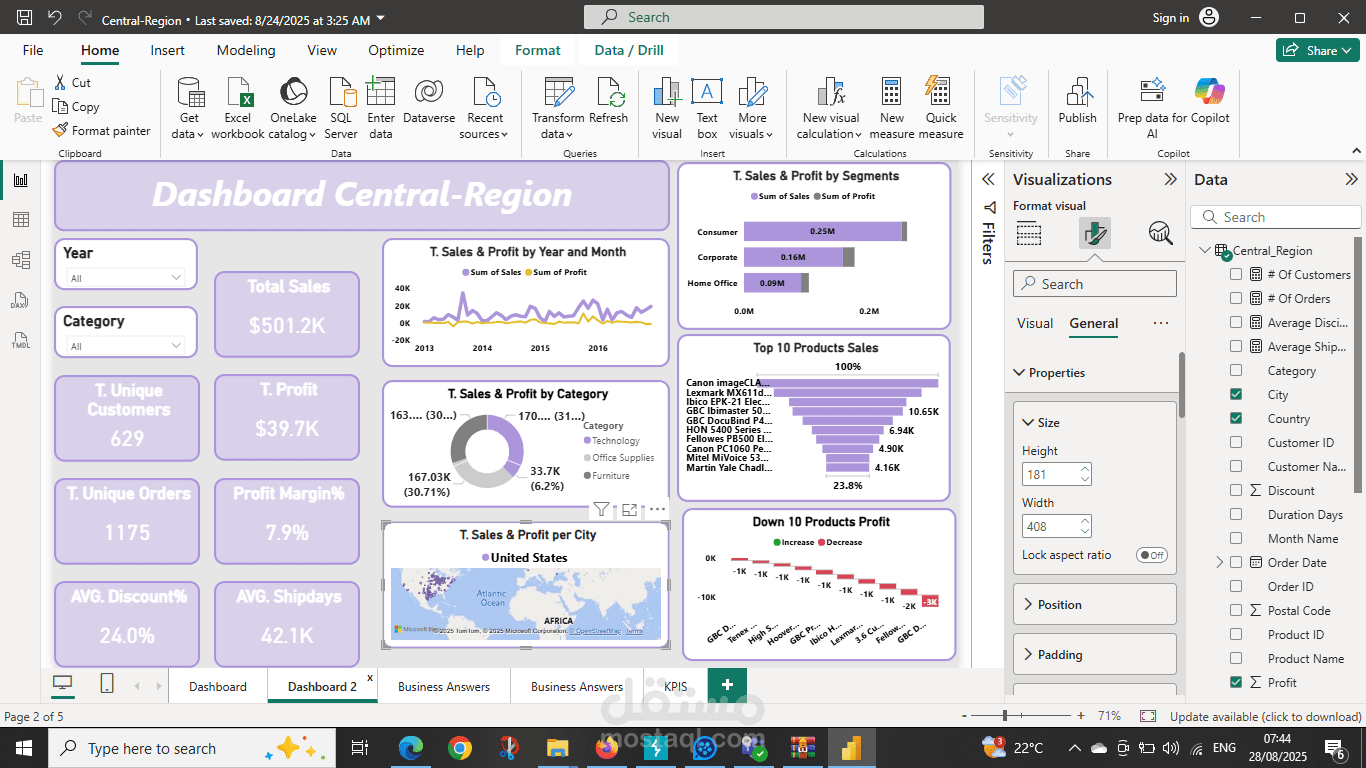Click the Windows taskbar search box
The width and height of the screenshot is (1366, 768).
(x=191, y=748)
